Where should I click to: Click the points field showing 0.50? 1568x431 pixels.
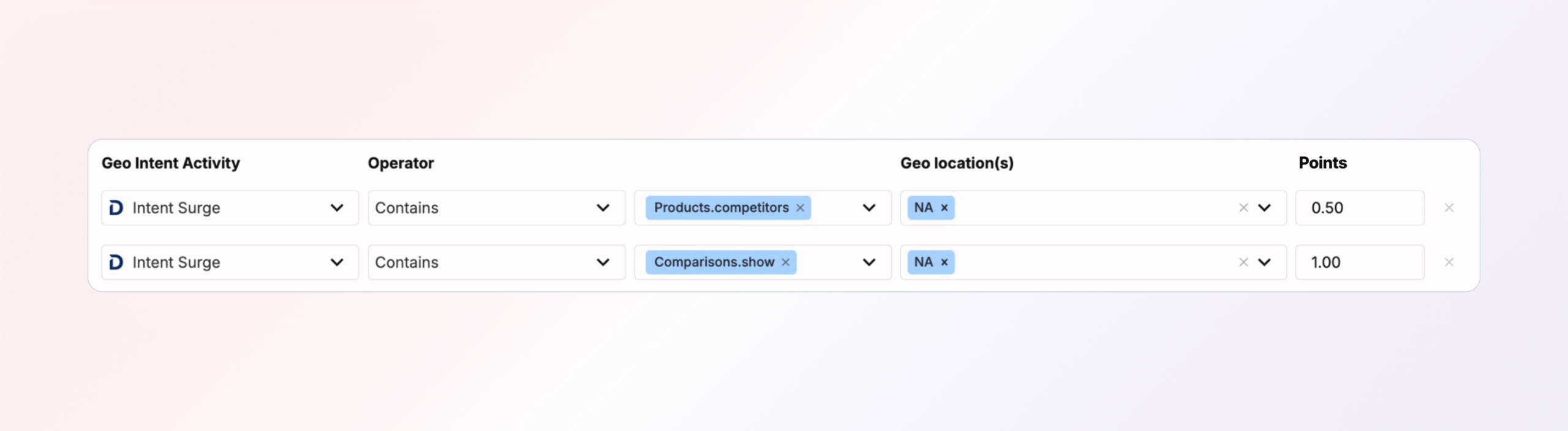coord(1360,208)
